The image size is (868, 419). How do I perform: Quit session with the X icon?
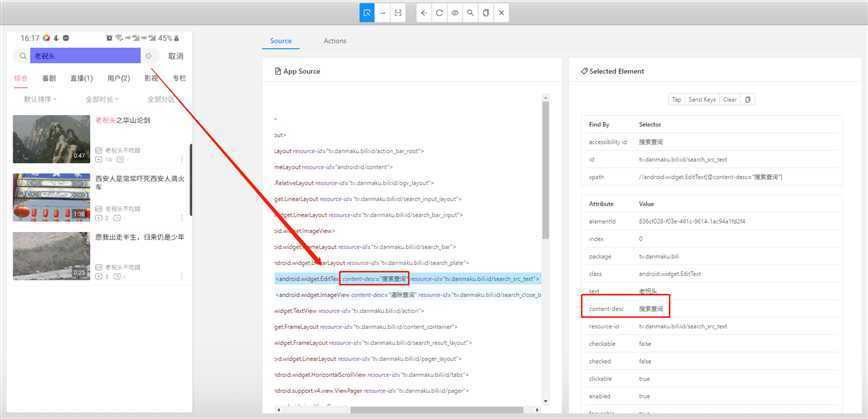502,13
